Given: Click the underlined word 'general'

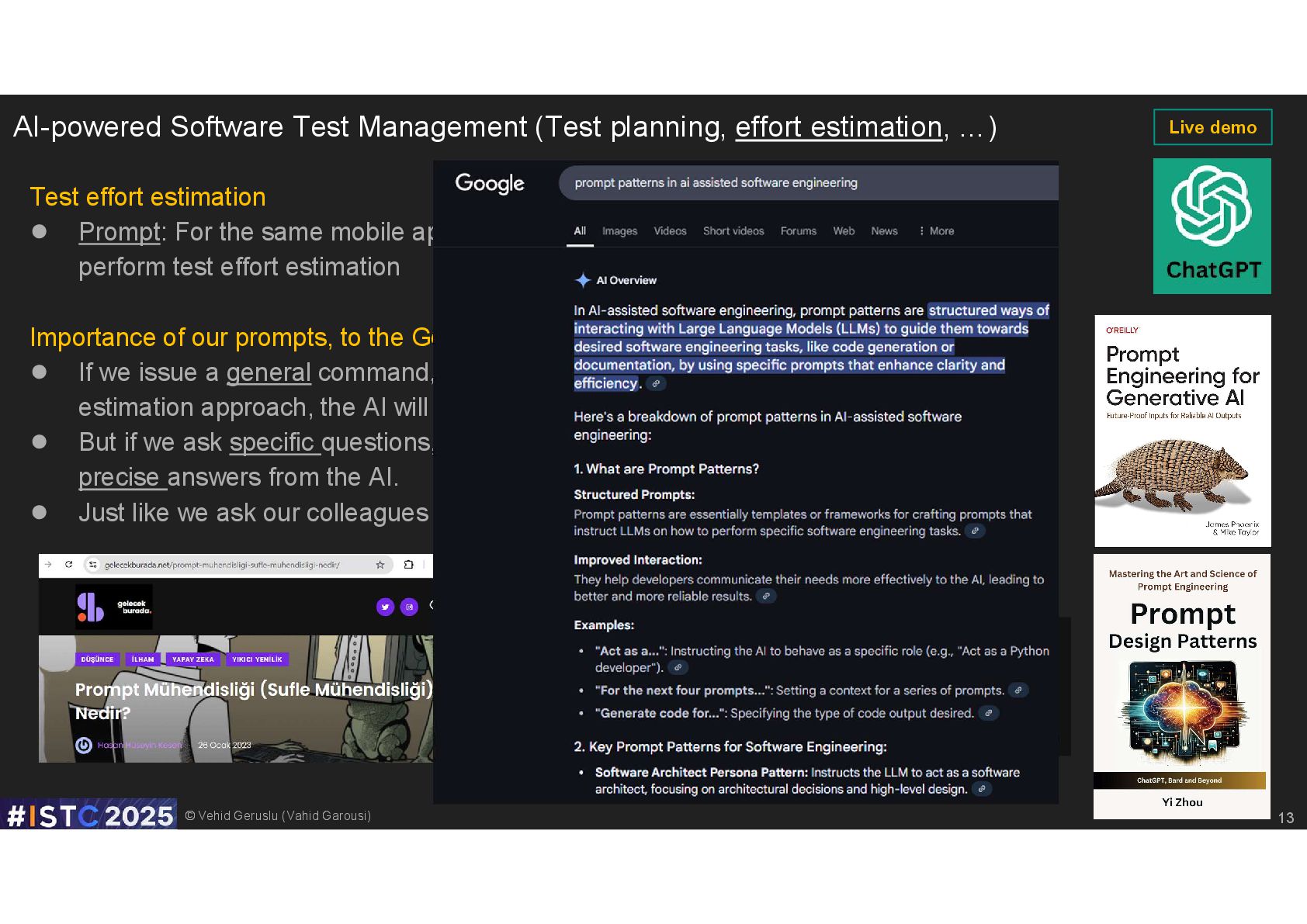Looking at the screenshot, I should (269, 372).
